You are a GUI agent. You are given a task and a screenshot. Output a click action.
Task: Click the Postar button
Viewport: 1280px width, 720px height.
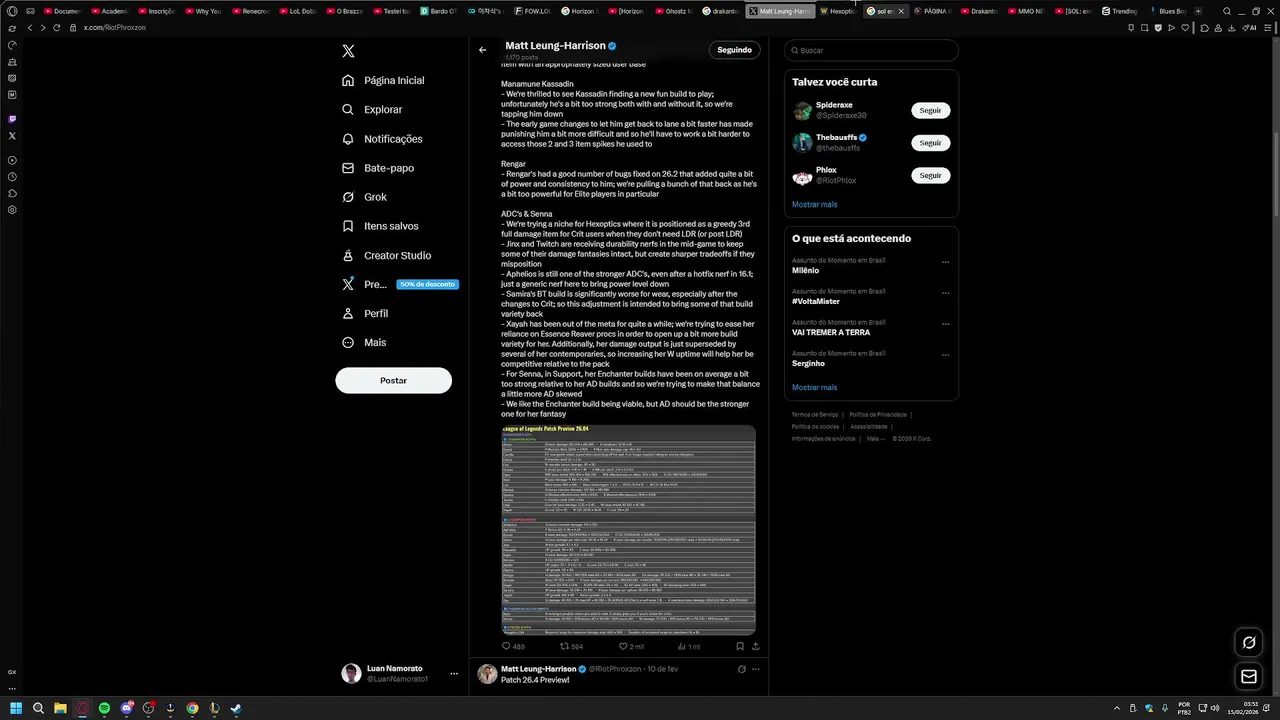(x=393, y=380)
